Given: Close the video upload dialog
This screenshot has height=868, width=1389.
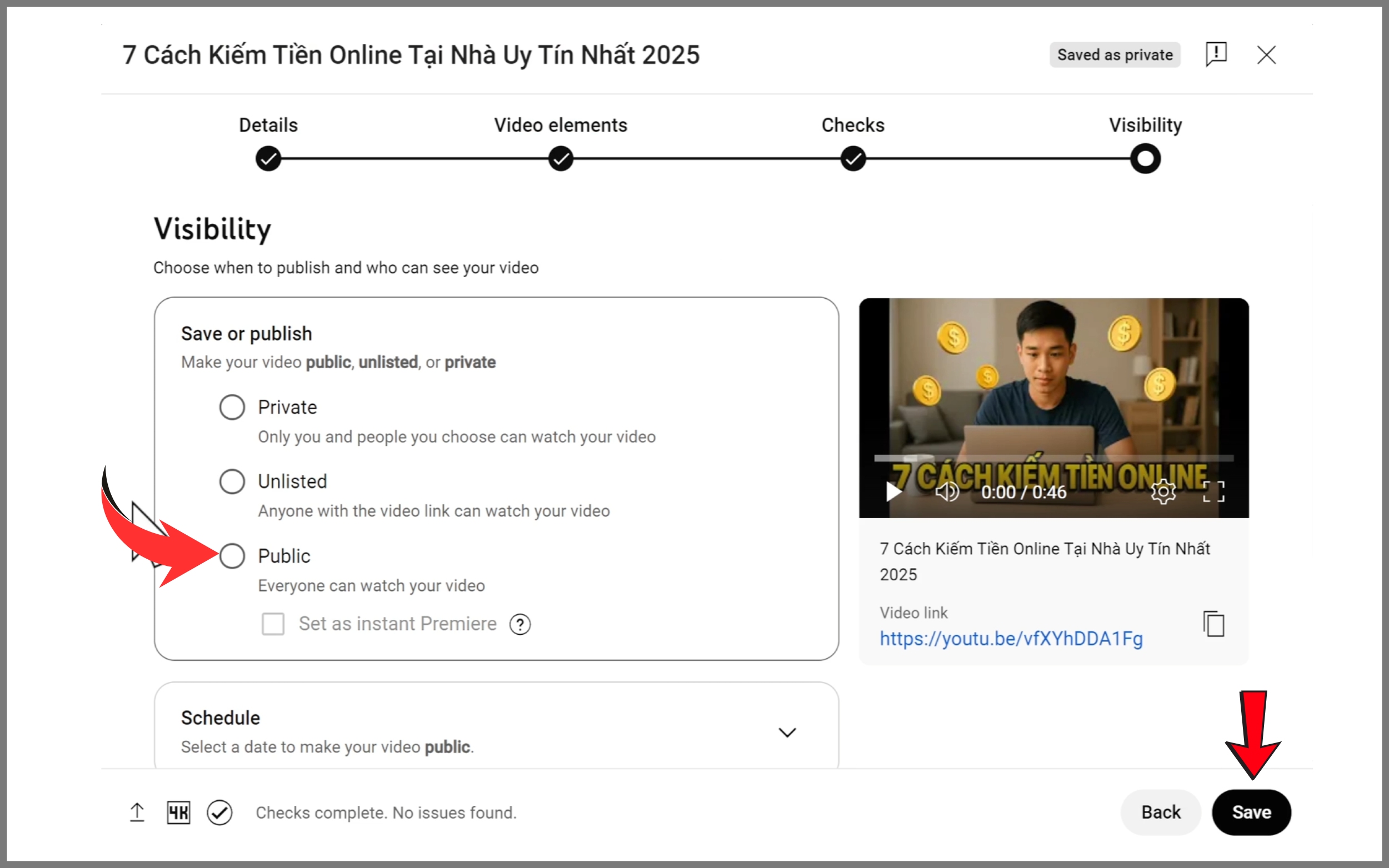Looking at the screenshot, I should point(1266,55).
